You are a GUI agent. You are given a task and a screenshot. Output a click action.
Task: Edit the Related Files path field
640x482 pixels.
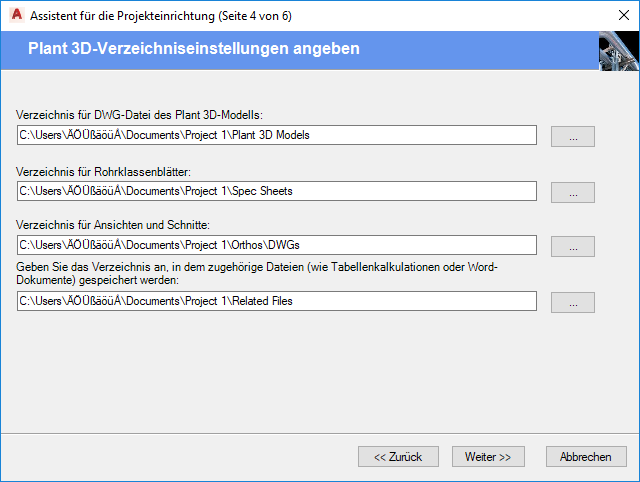click(x=277, y=301)
